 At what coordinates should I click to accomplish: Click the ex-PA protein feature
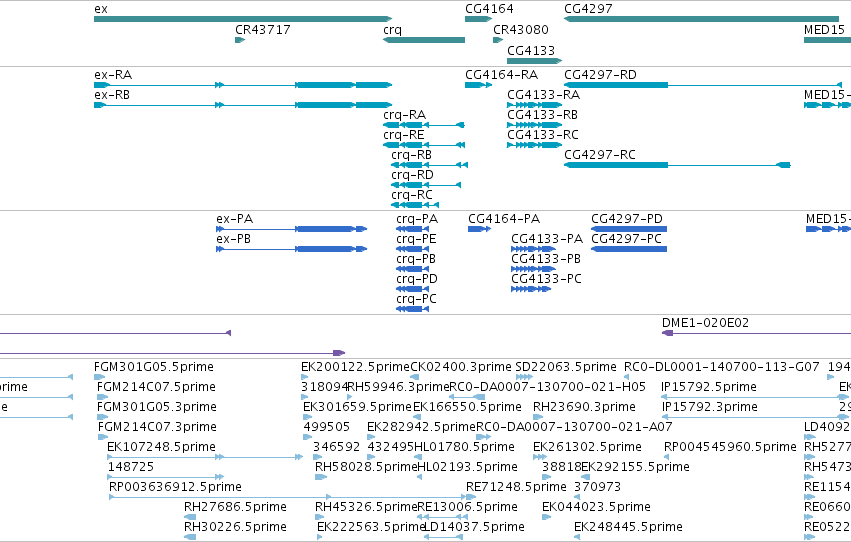click(291, 229)
